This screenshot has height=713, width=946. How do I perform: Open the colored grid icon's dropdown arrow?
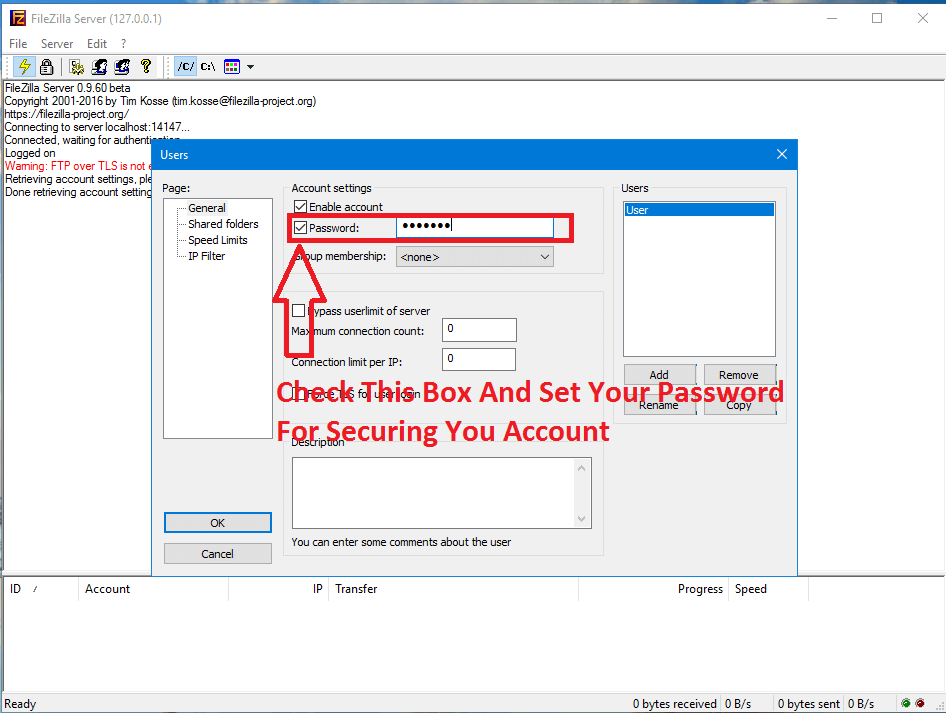(250, 66)
